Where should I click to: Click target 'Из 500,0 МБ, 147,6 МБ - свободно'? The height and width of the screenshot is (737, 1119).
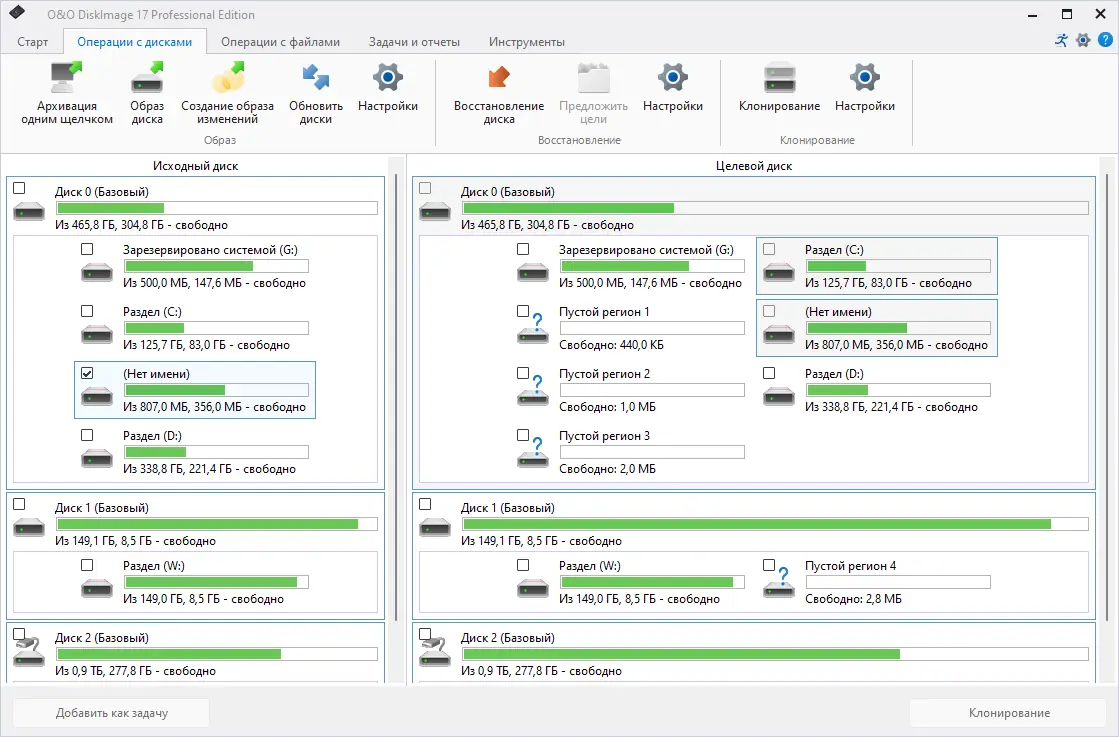650,283
